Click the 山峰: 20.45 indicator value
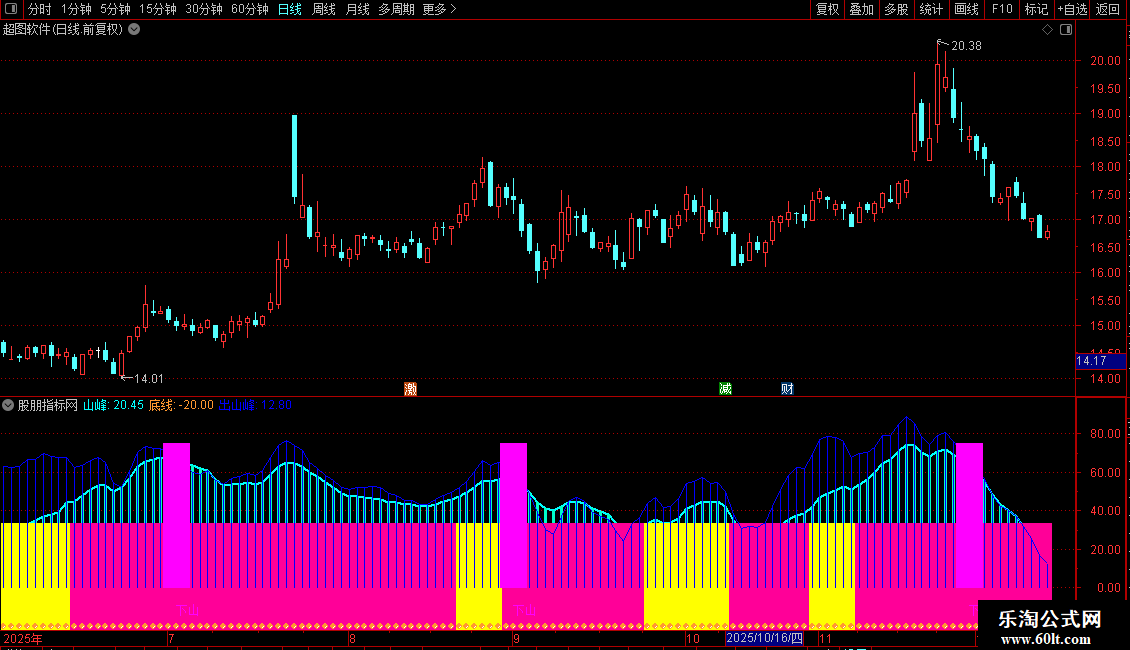The width and height of the screenshot is (1130, 650). 113,405
